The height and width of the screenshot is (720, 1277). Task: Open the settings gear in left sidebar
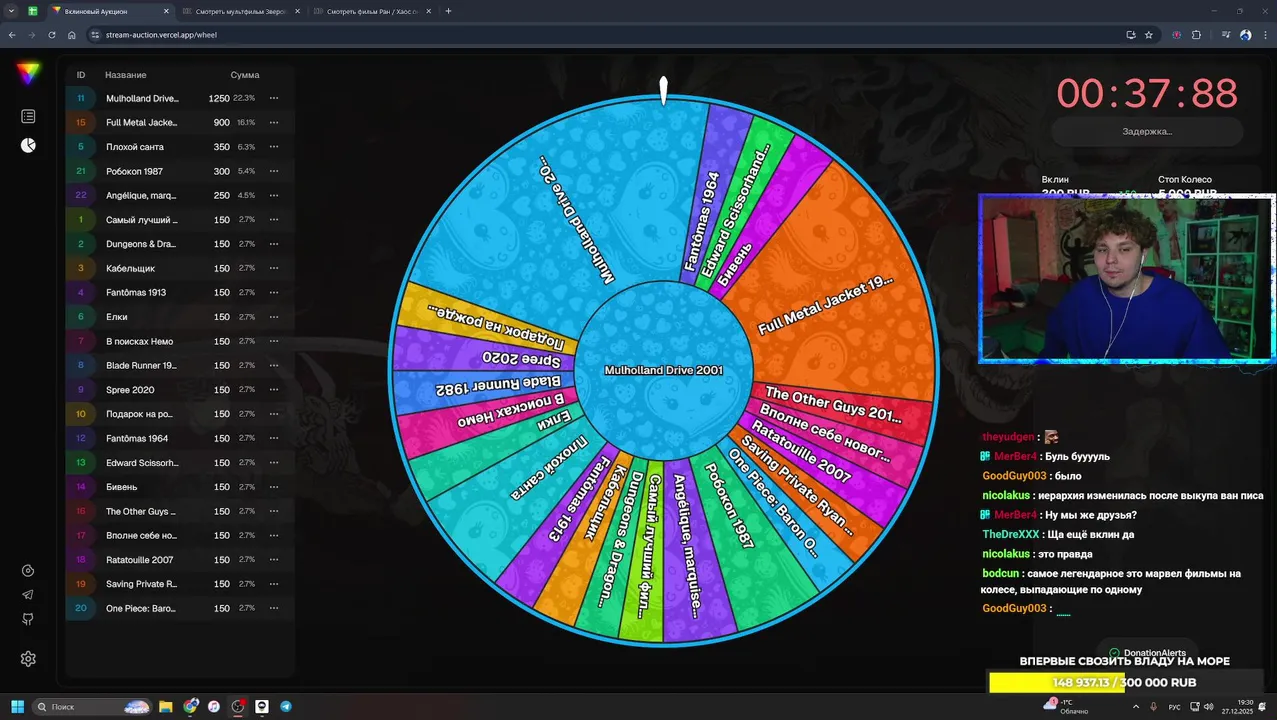pyautogui.click(x=28, y=659)
